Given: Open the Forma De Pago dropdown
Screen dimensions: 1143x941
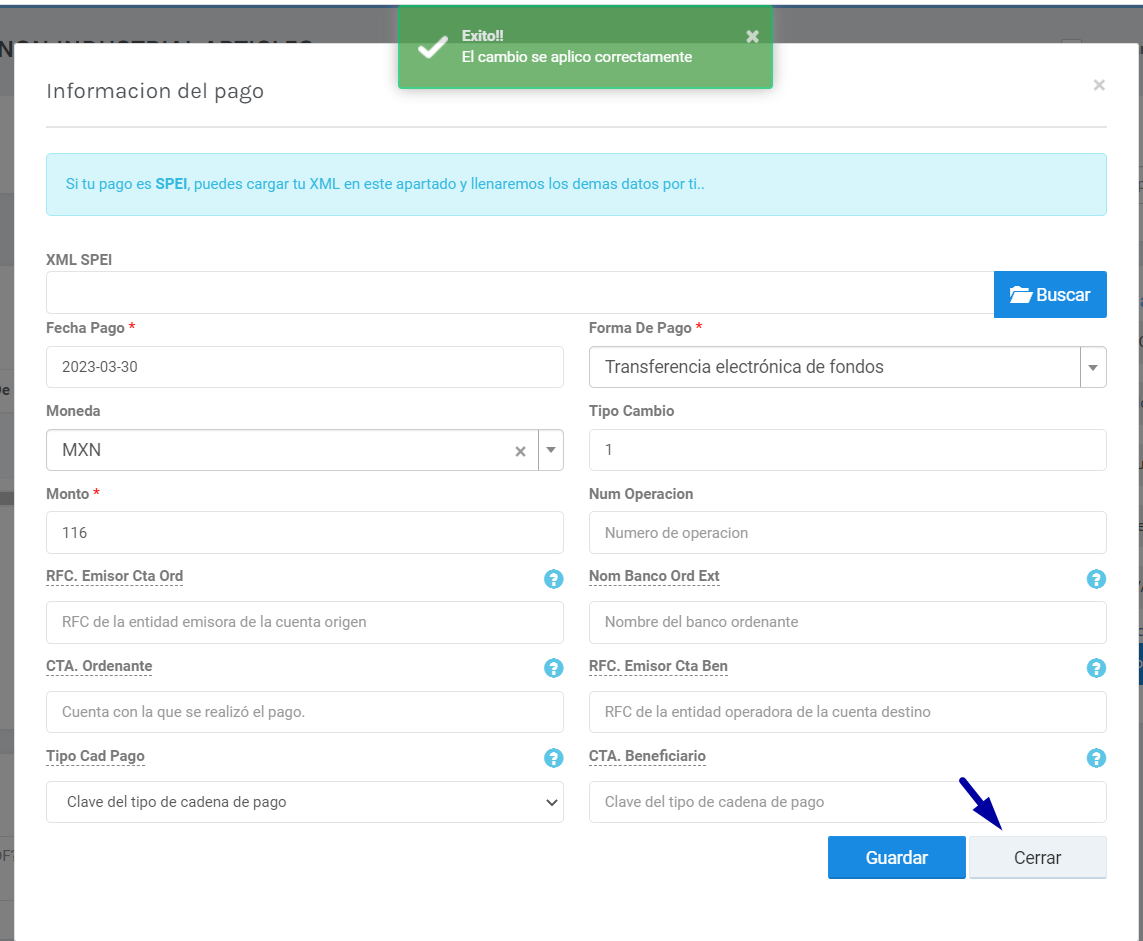Looking at the screenshot, I should pos(1093,367).
